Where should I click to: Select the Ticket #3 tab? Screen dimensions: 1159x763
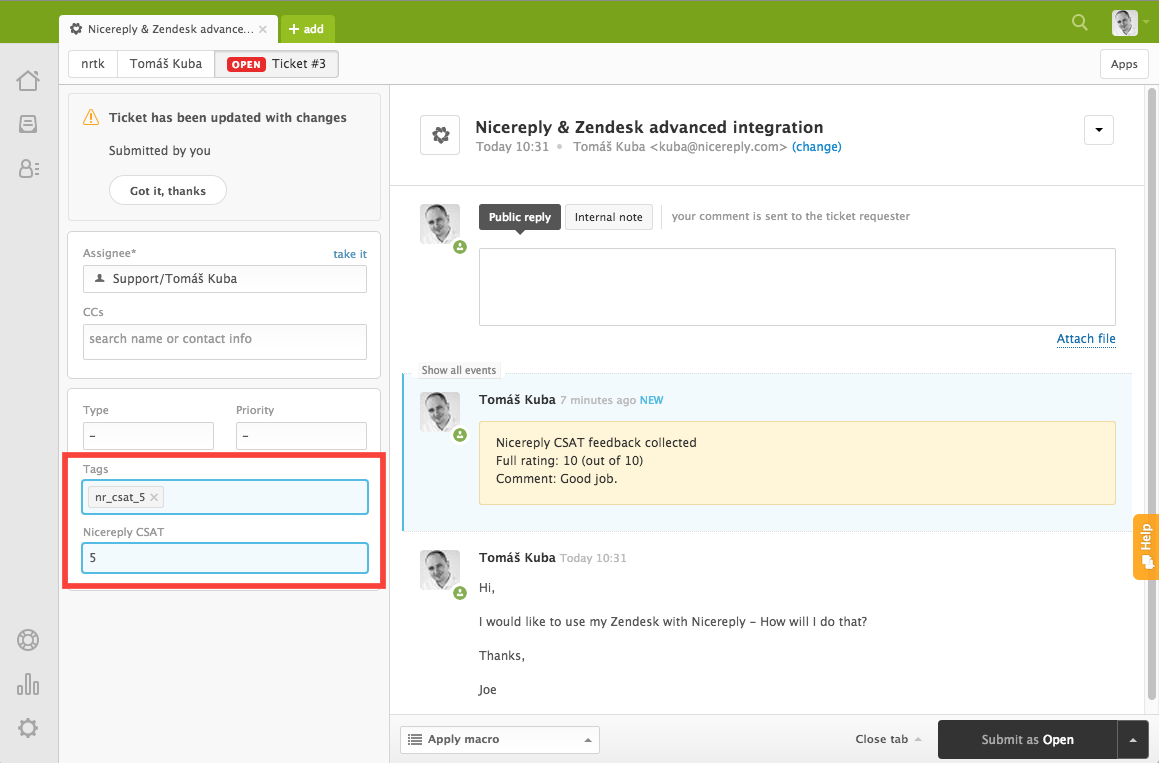pyautogui.click(x=276, y=64)
